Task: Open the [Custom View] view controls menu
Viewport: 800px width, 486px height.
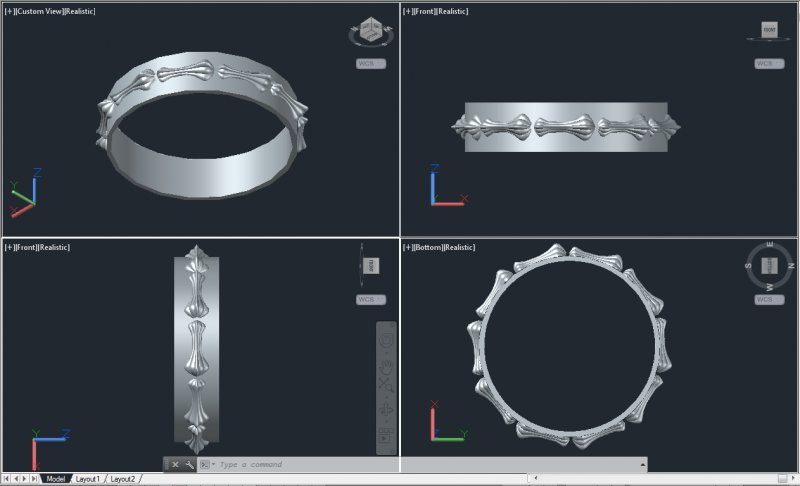Action: coord(39,11)
